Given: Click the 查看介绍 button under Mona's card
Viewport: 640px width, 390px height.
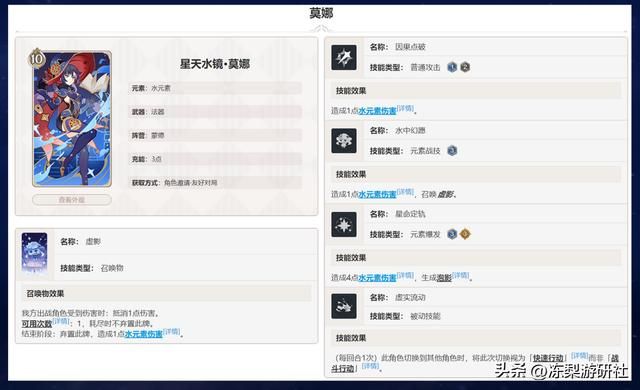Looking at the screenshot, I should (x=72, y=200).
